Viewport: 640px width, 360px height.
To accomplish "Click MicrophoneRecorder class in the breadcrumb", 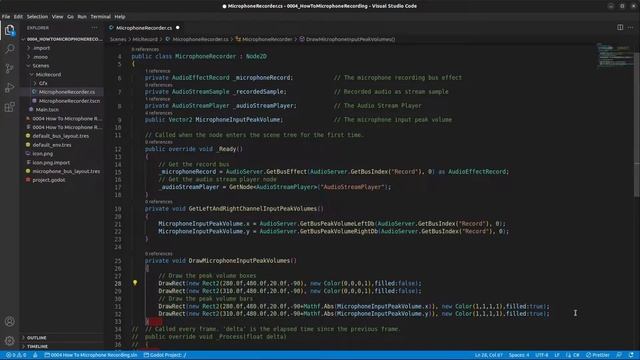I will 264,39.
